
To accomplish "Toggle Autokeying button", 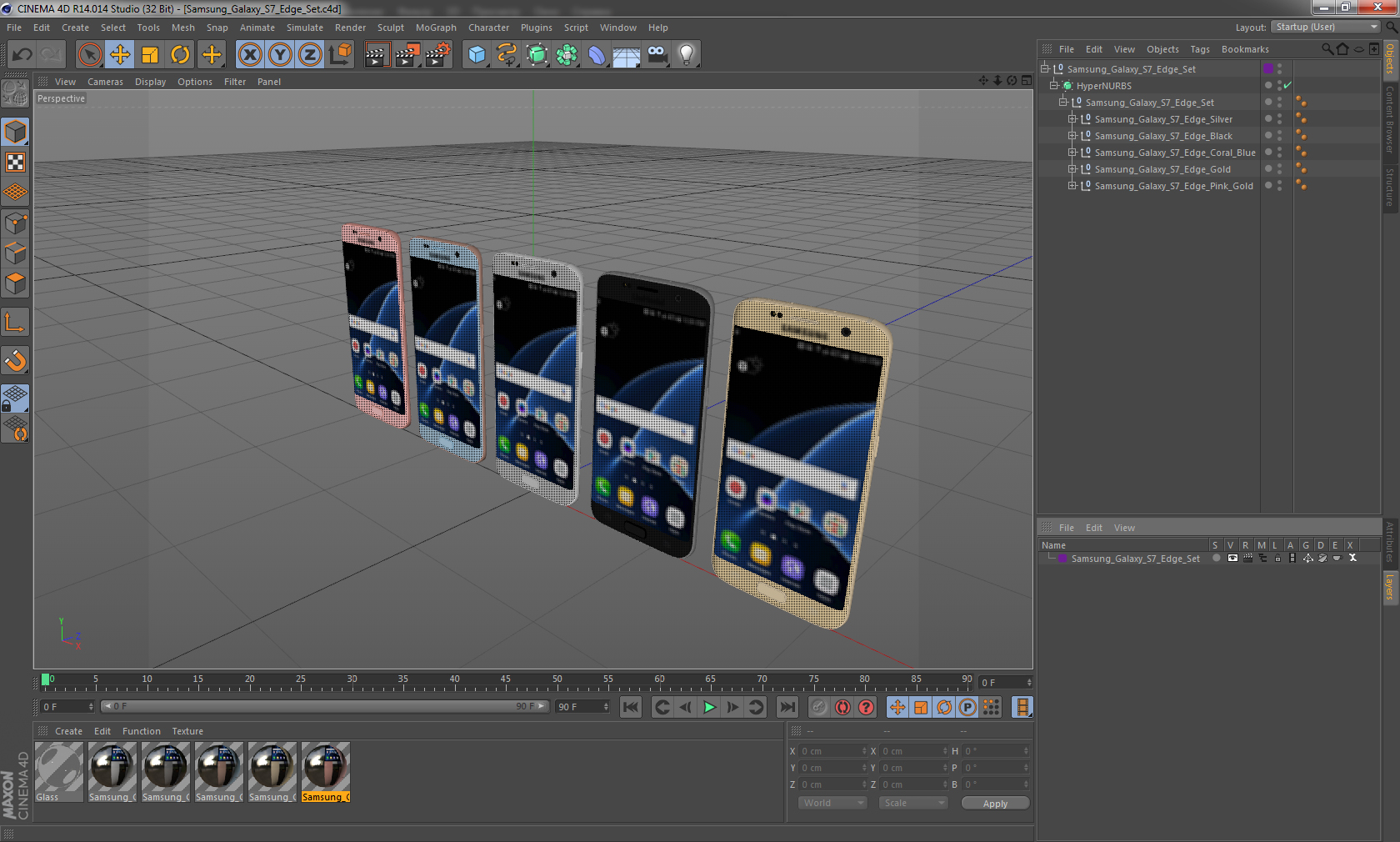I will point(842,707).
